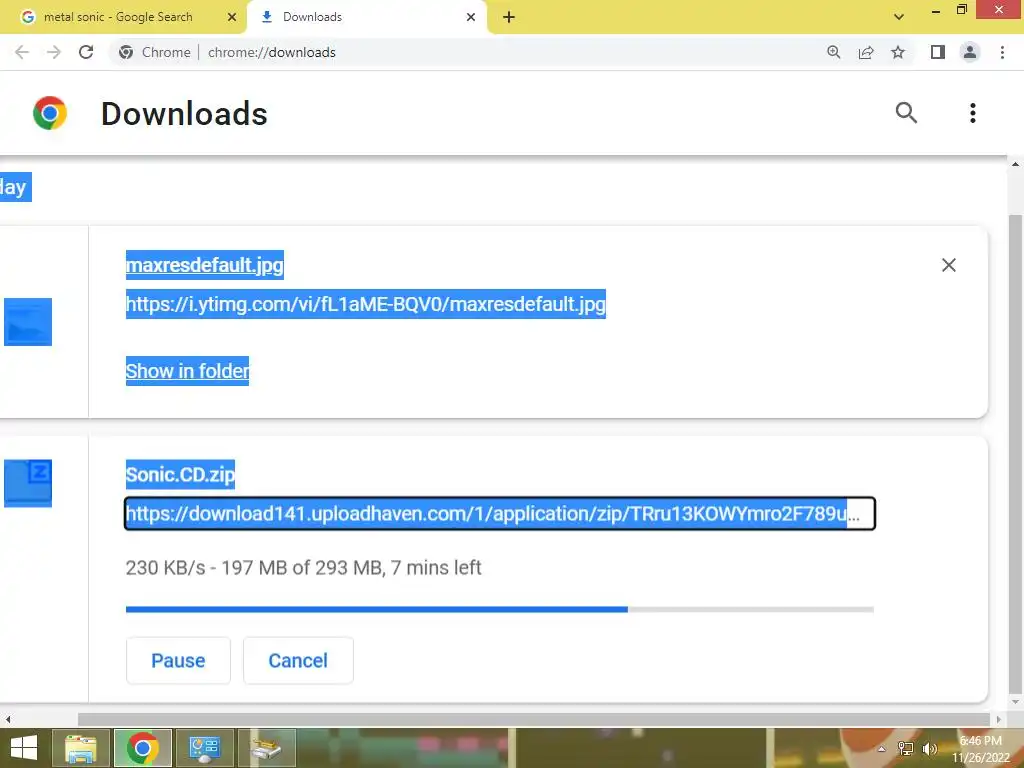Expand the tab search dropdown arrow
Screen dimensions: 1024x768
point(899,17)
